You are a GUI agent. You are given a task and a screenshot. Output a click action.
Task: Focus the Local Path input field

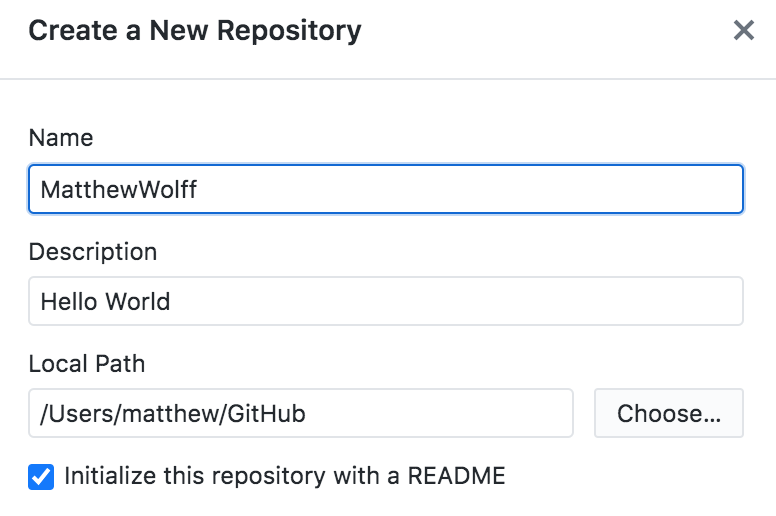300,413
